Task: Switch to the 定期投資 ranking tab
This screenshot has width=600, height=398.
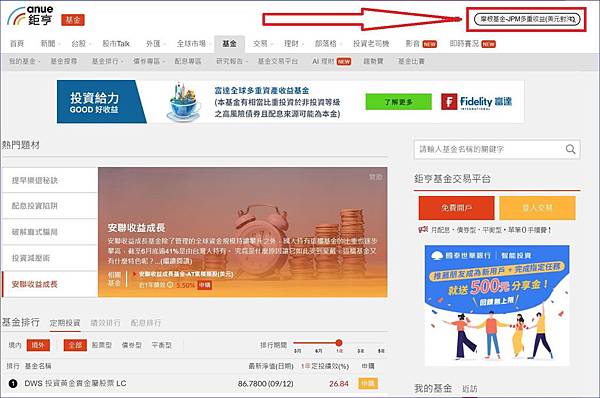Action: (65, 323)
